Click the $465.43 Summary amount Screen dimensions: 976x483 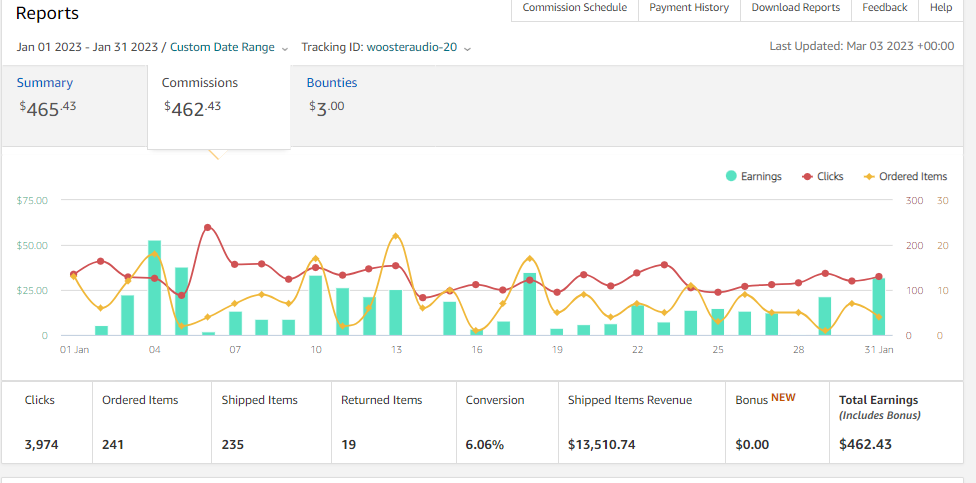coord(48,108)
